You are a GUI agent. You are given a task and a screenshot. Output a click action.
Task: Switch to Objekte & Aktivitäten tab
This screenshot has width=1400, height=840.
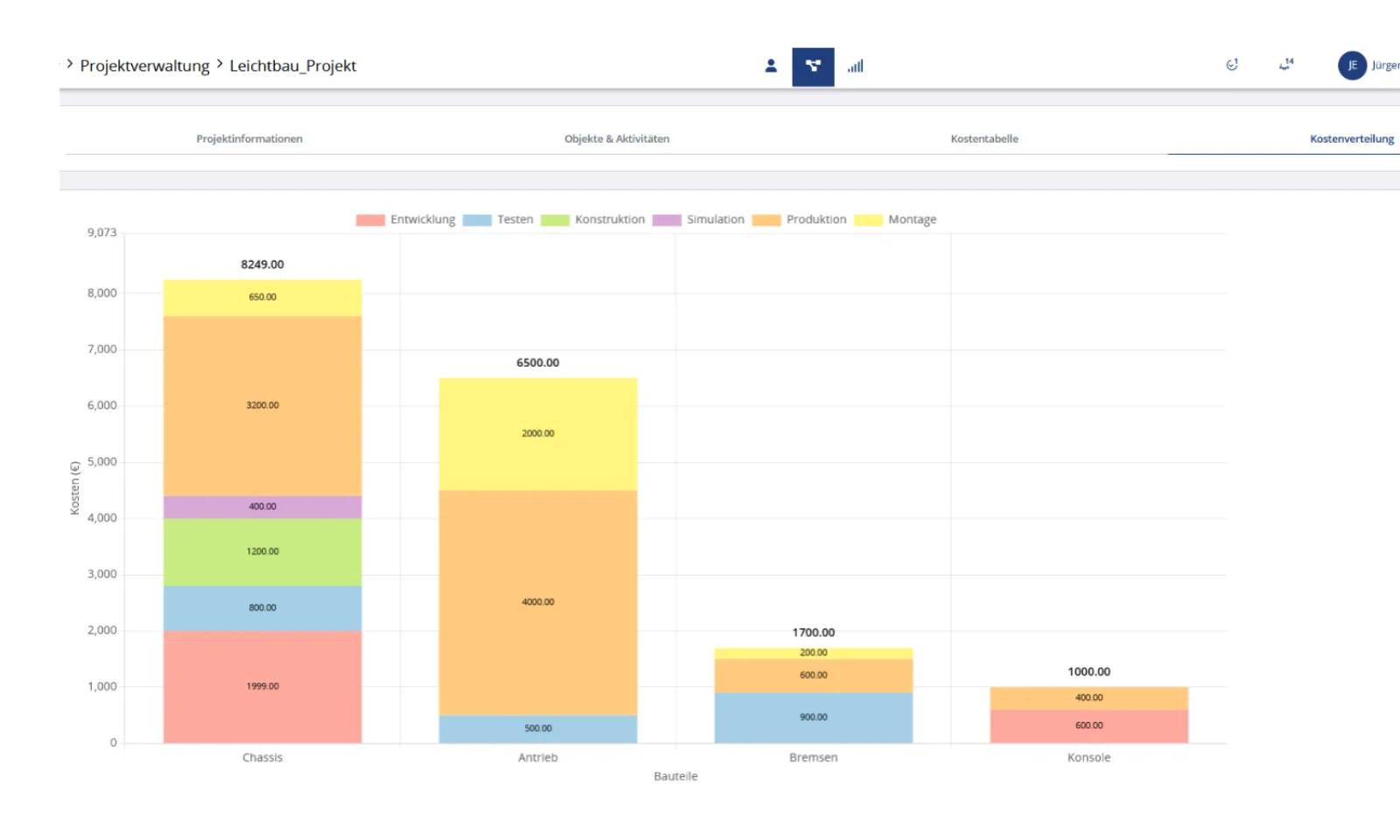click(x=617, y=139)
